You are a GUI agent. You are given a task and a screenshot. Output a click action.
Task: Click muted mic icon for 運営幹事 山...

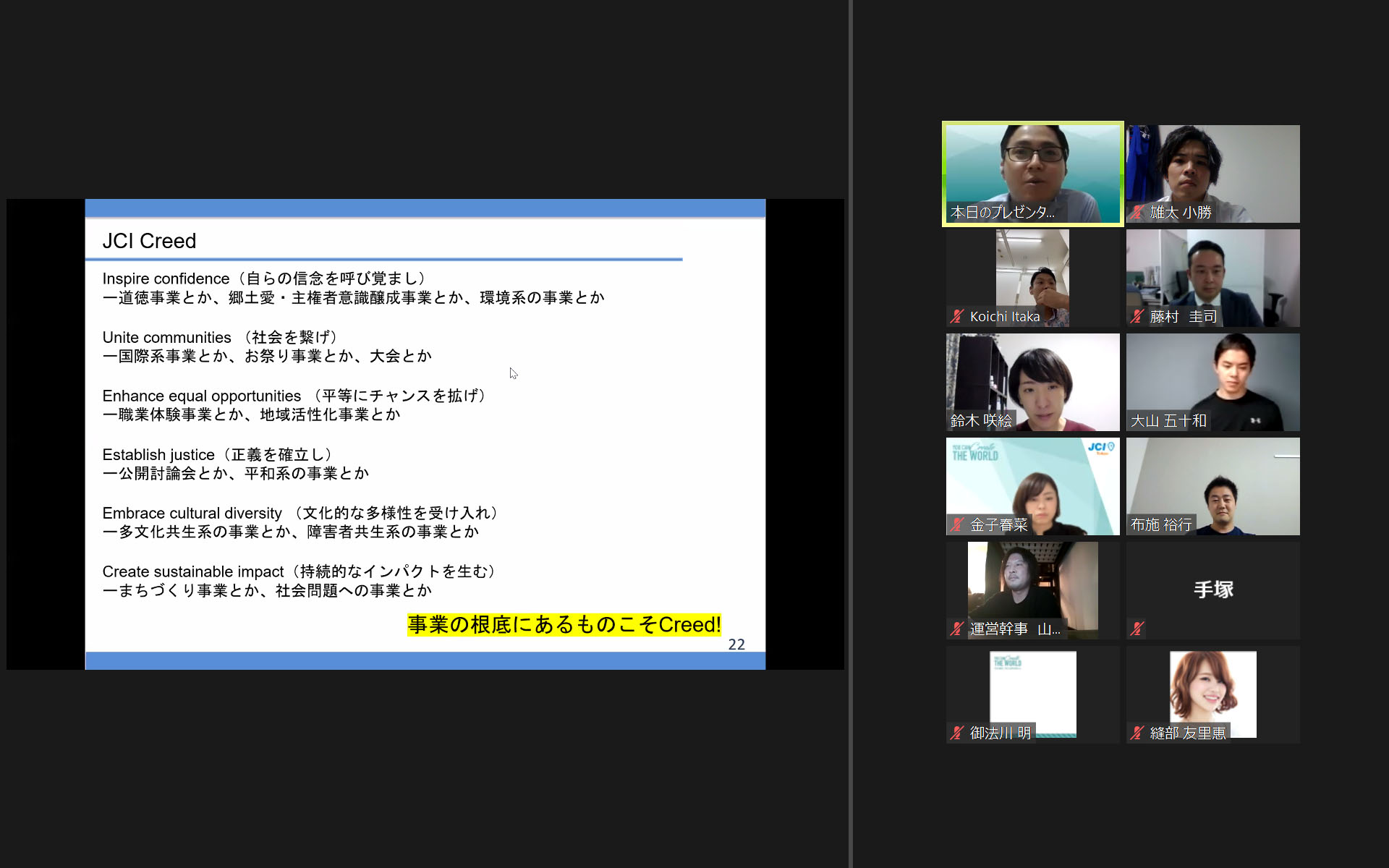tap(957, 629)
